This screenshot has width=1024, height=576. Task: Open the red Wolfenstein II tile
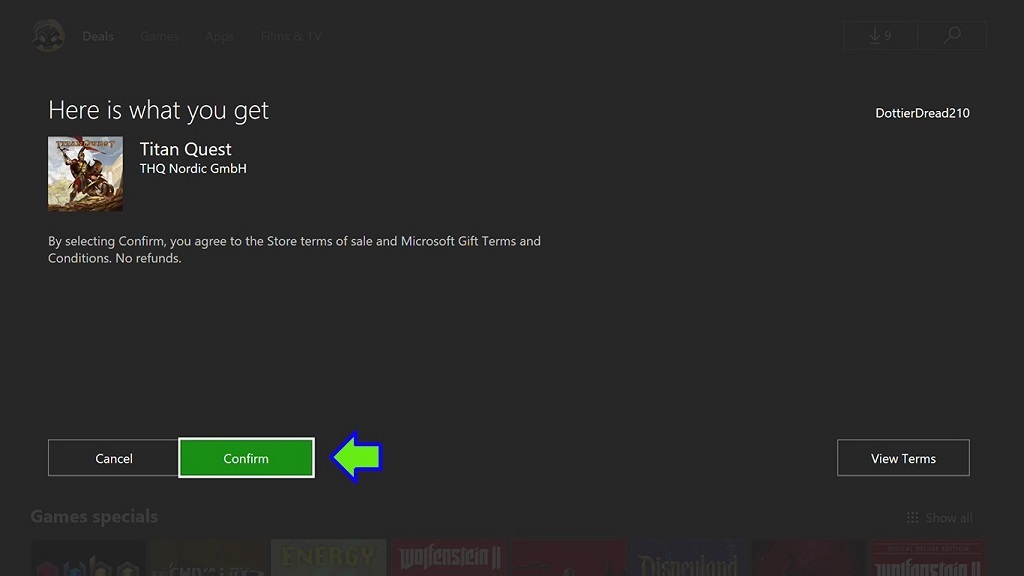449,558
